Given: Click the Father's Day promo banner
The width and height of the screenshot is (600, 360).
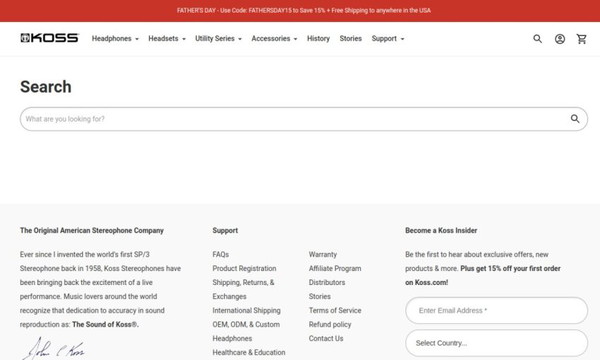Looking at the screenshot, I should click(303, 11).
